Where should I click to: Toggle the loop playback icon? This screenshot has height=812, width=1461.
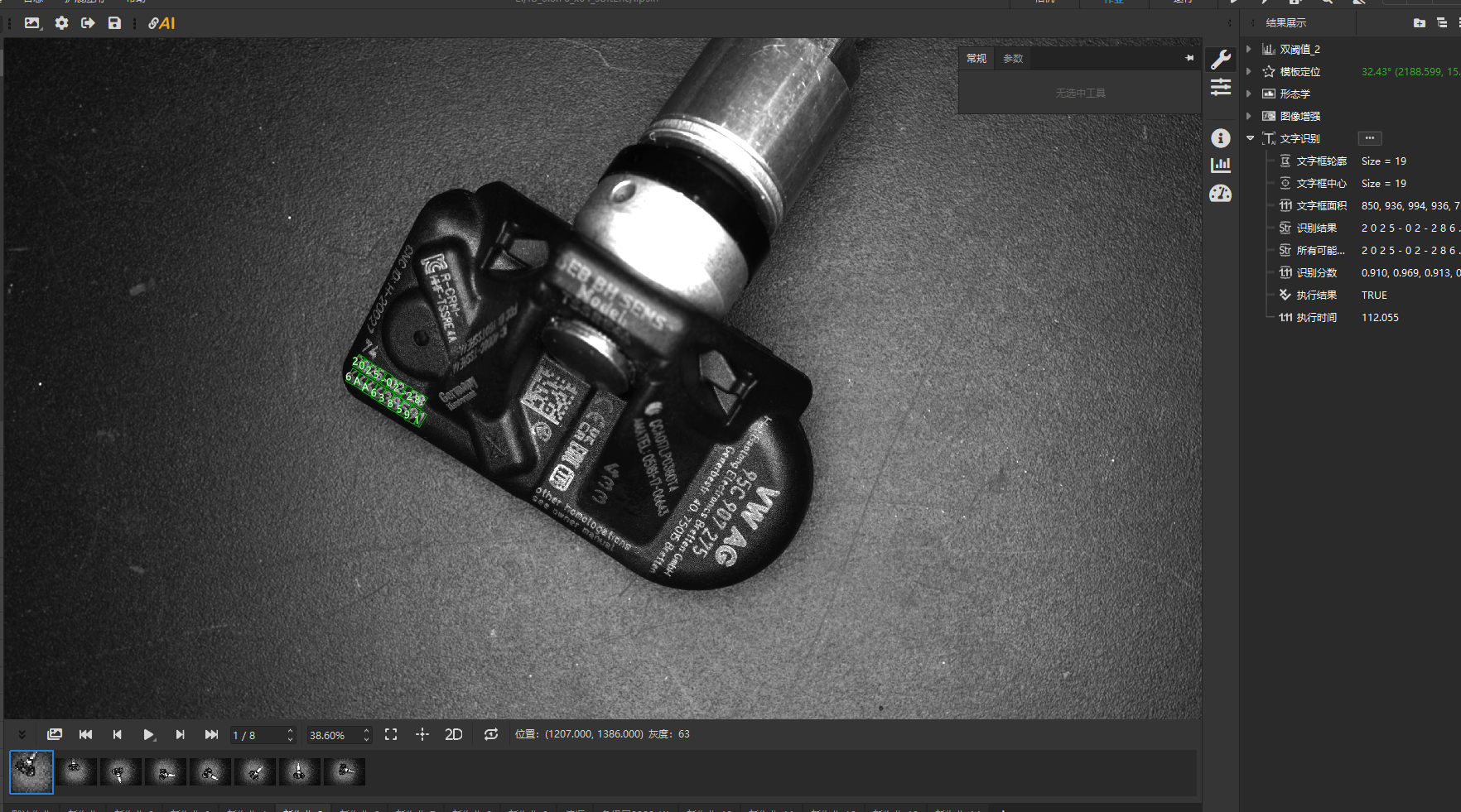pos(491,735)
